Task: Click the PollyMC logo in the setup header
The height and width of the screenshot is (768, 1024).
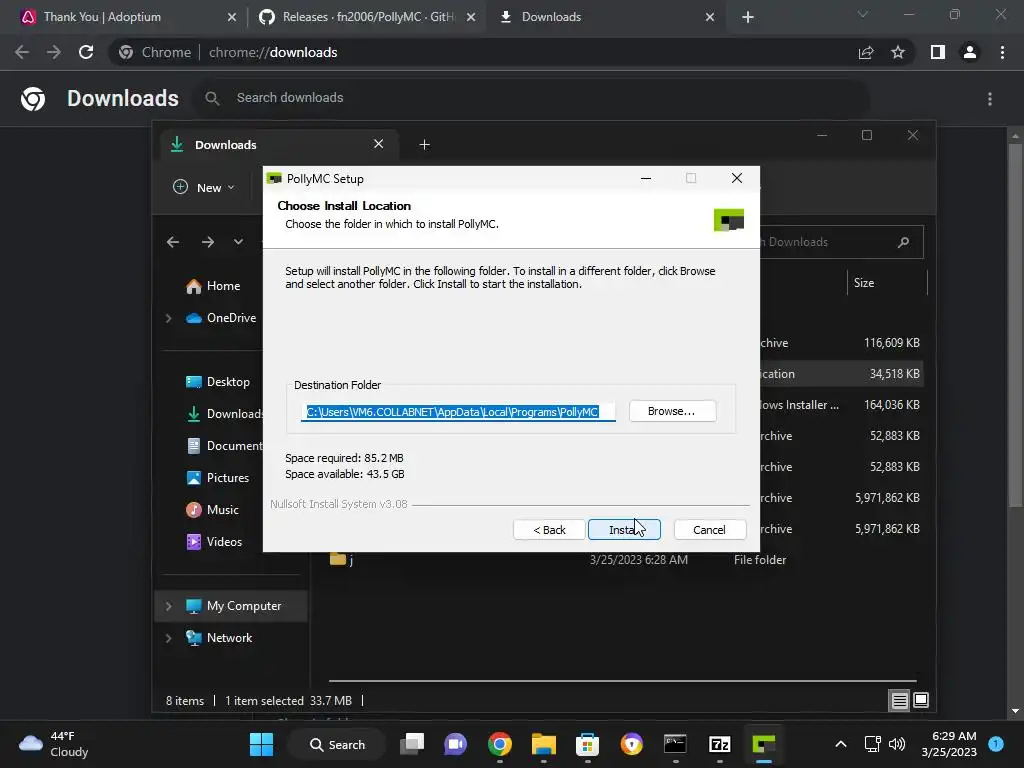Action: (729, 220)
